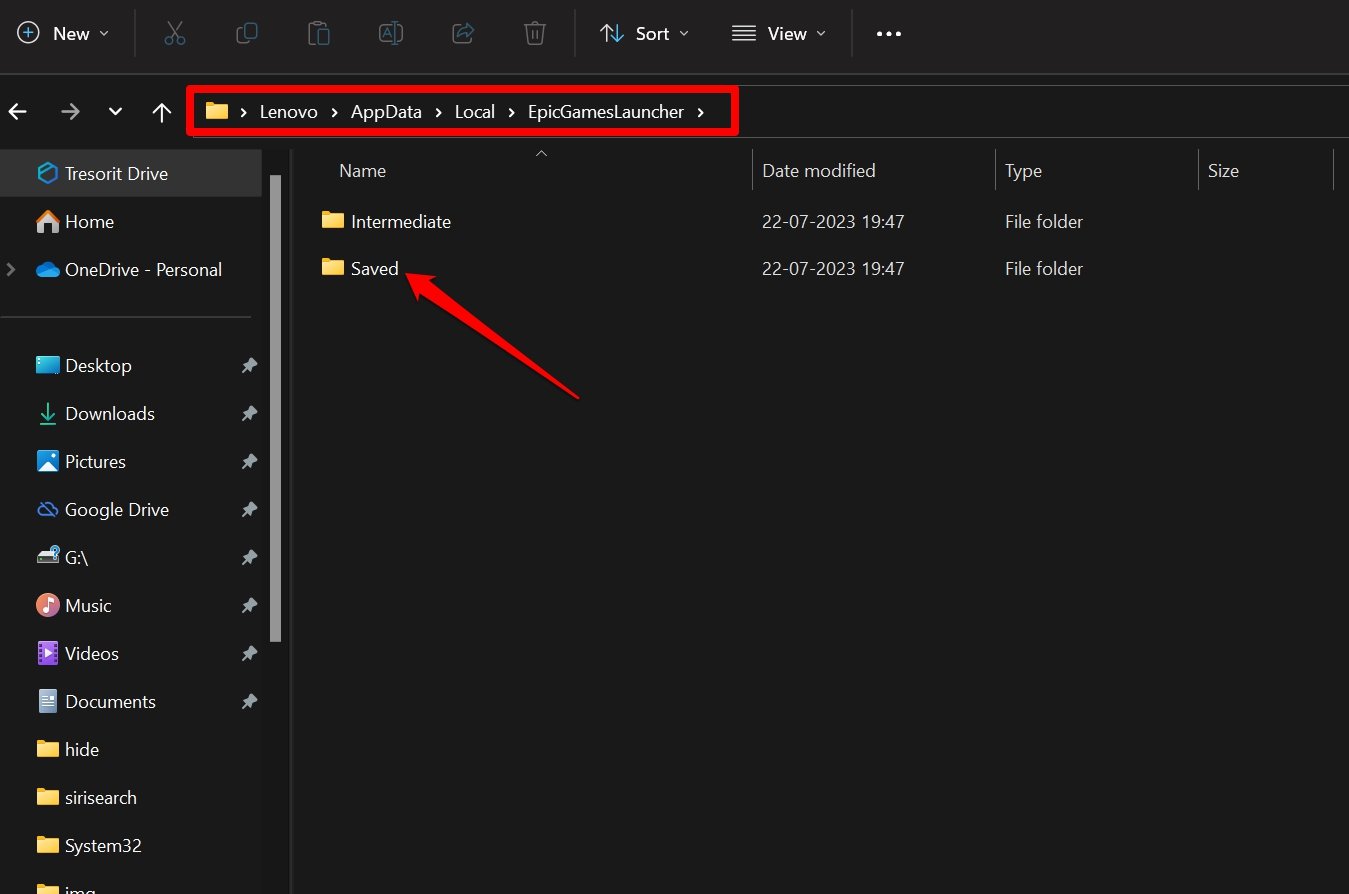Viewport: 1349px width, 894px height.
Task: Unpin the Downloads folder from Quick access
Action: point(248,413)
